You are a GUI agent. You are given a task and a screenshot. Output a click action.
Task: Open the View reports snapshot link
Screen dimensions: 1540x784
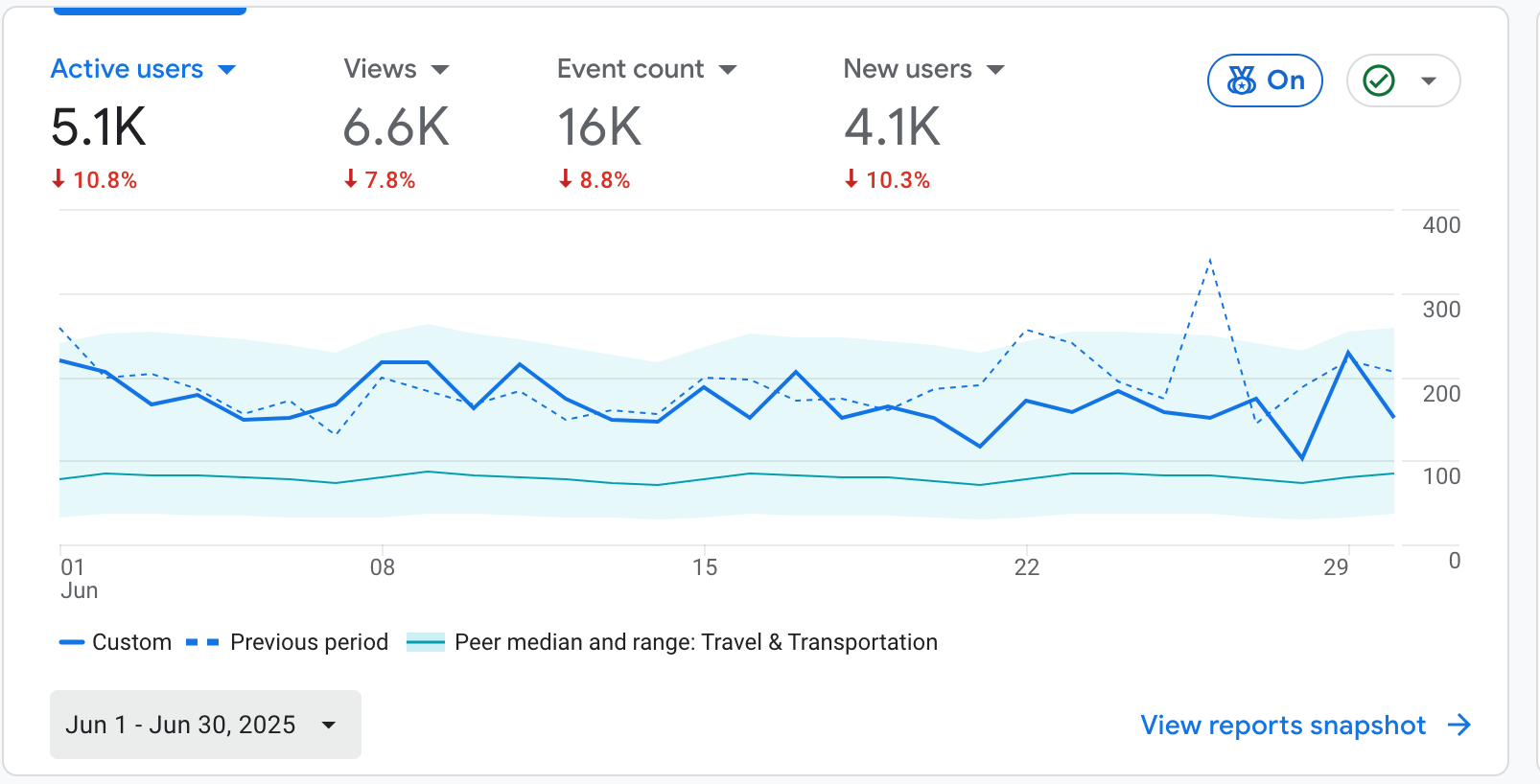(1283, 725)
